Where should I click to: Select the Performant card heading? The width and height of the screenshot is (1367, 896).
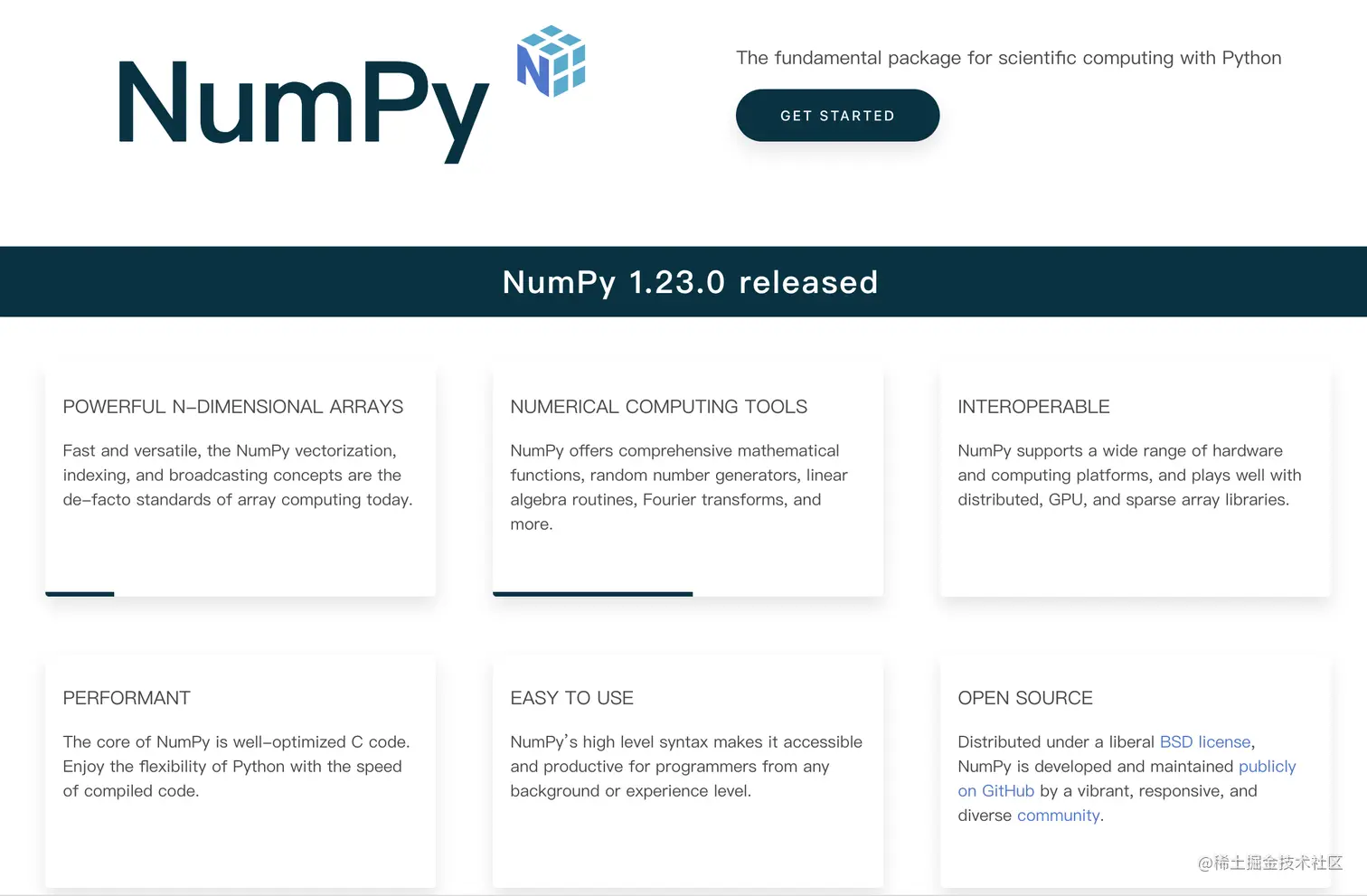pyautogui.click(x=127, y=698)
